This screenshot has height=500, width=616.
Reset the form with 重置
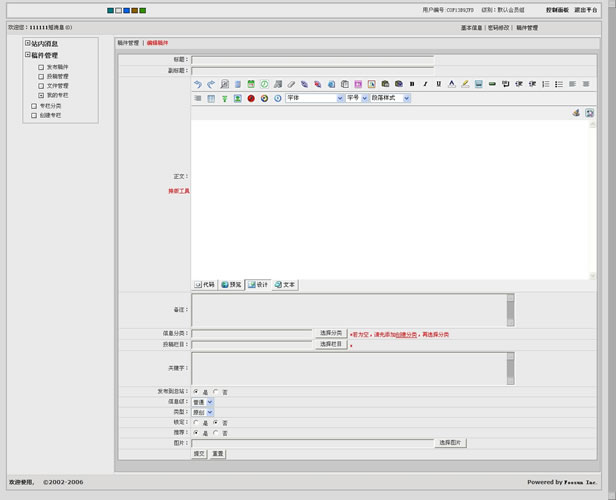click(218, 454)
